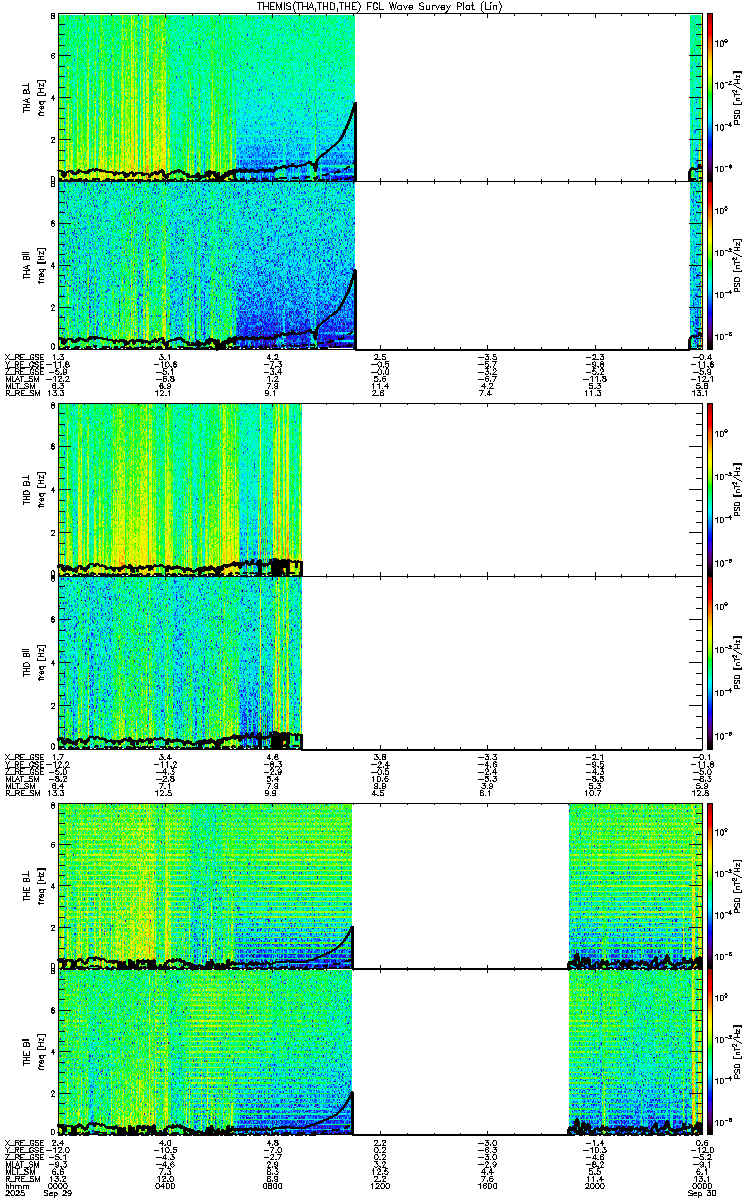Click the black gyrofrequency curve peak in THA B⊥

coord(354,104)
